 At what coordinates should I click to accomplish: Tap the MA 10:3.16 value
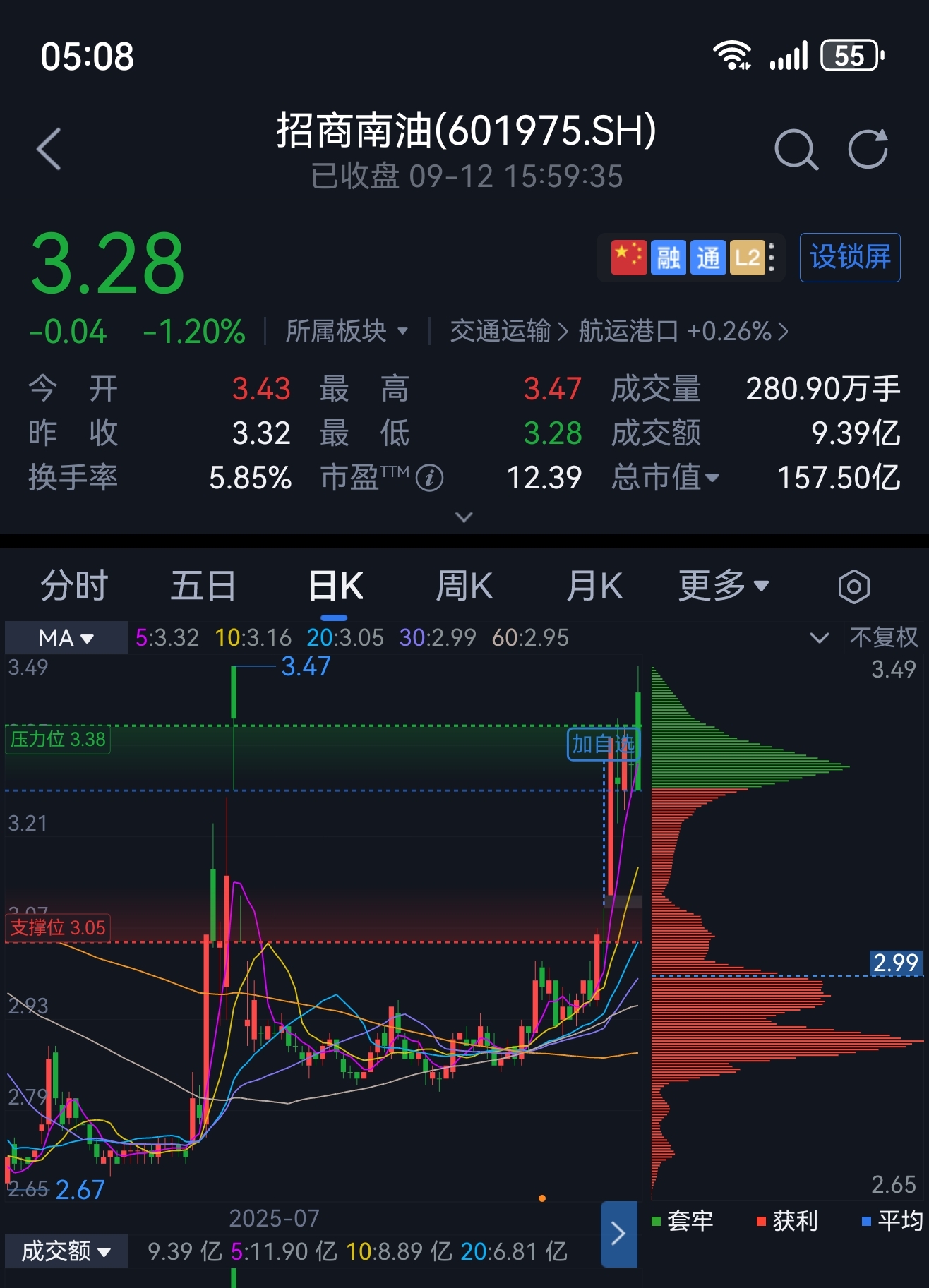253,638
